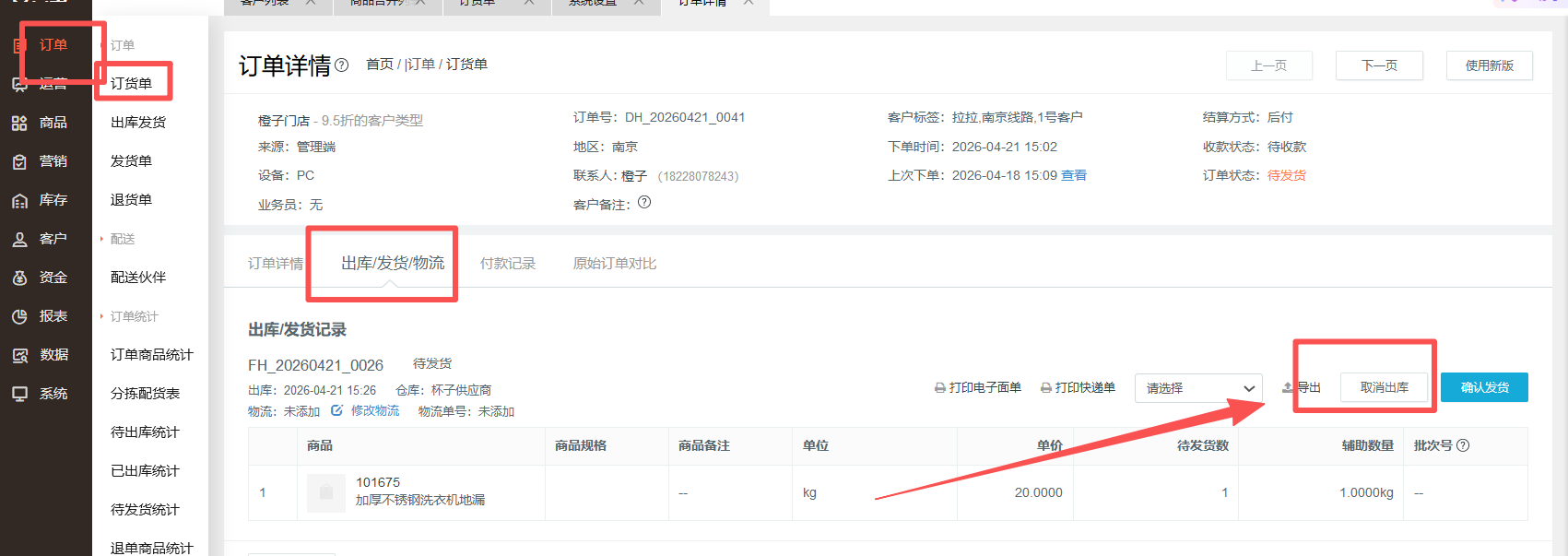Switch to the 出库/发货/物流 tab
1568x556 pixels.
(393, 263)
